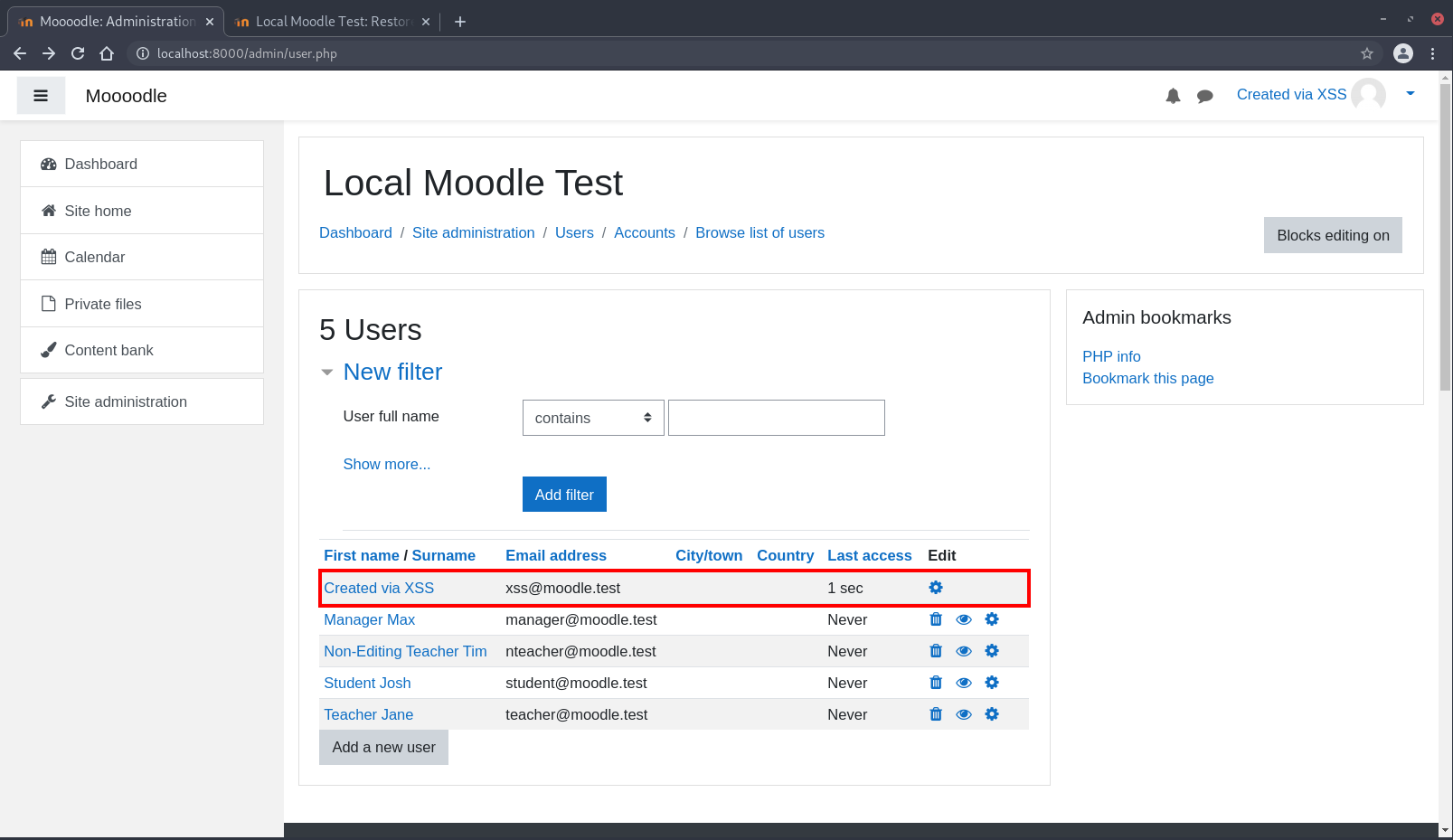Delete Student Josh using trash icon

pyautogui.click(x=936, y=683)
